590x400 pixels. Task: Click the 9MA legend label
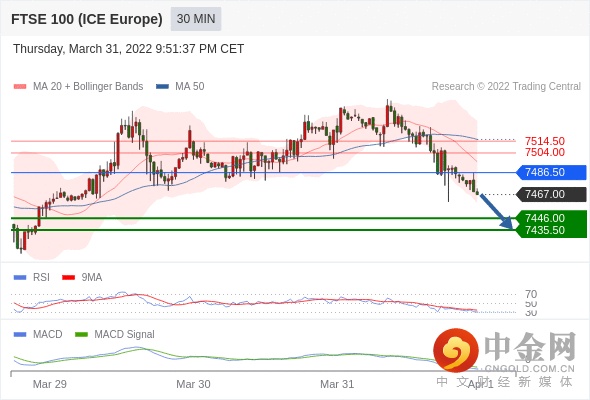[x=91, y=278]
